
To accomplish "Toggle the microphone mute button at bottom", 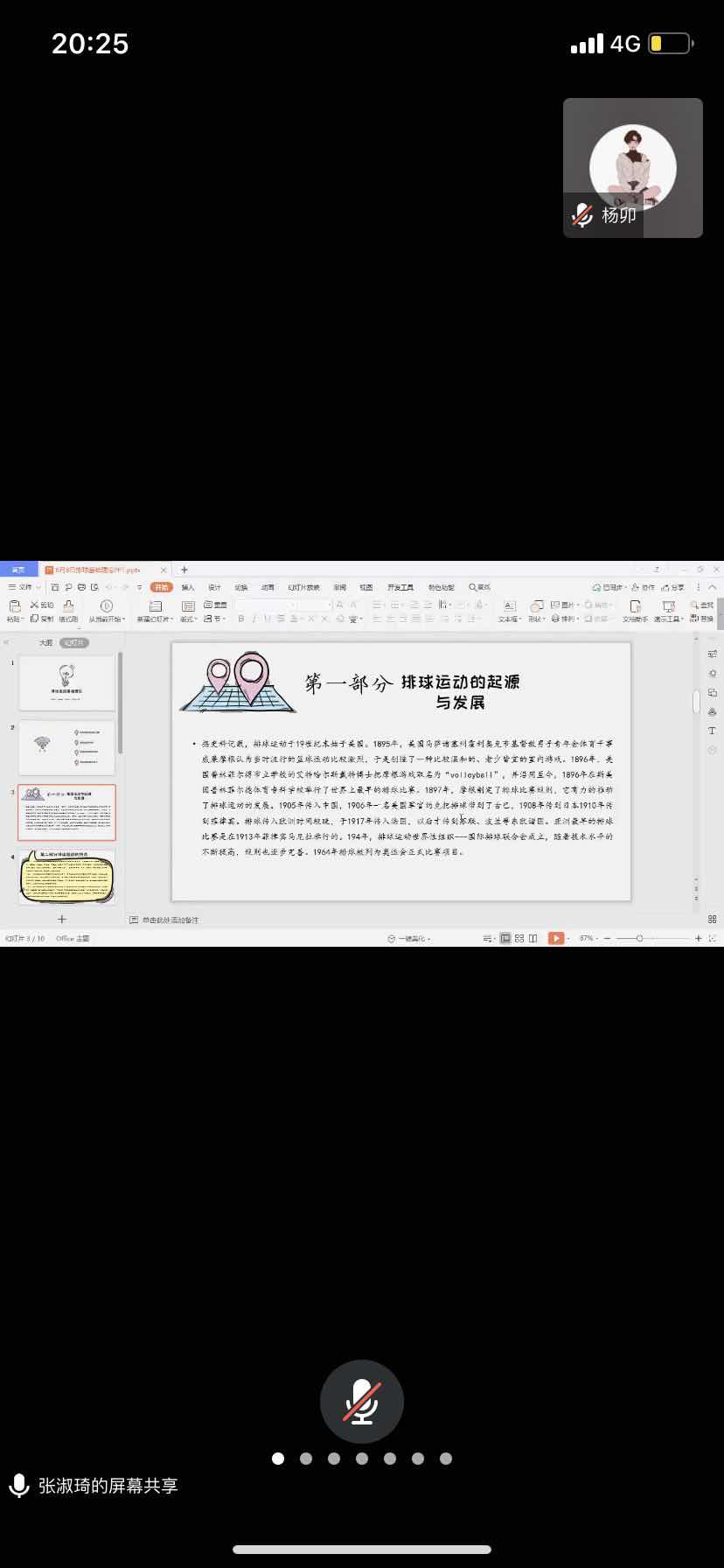I will pos(362,1401).
